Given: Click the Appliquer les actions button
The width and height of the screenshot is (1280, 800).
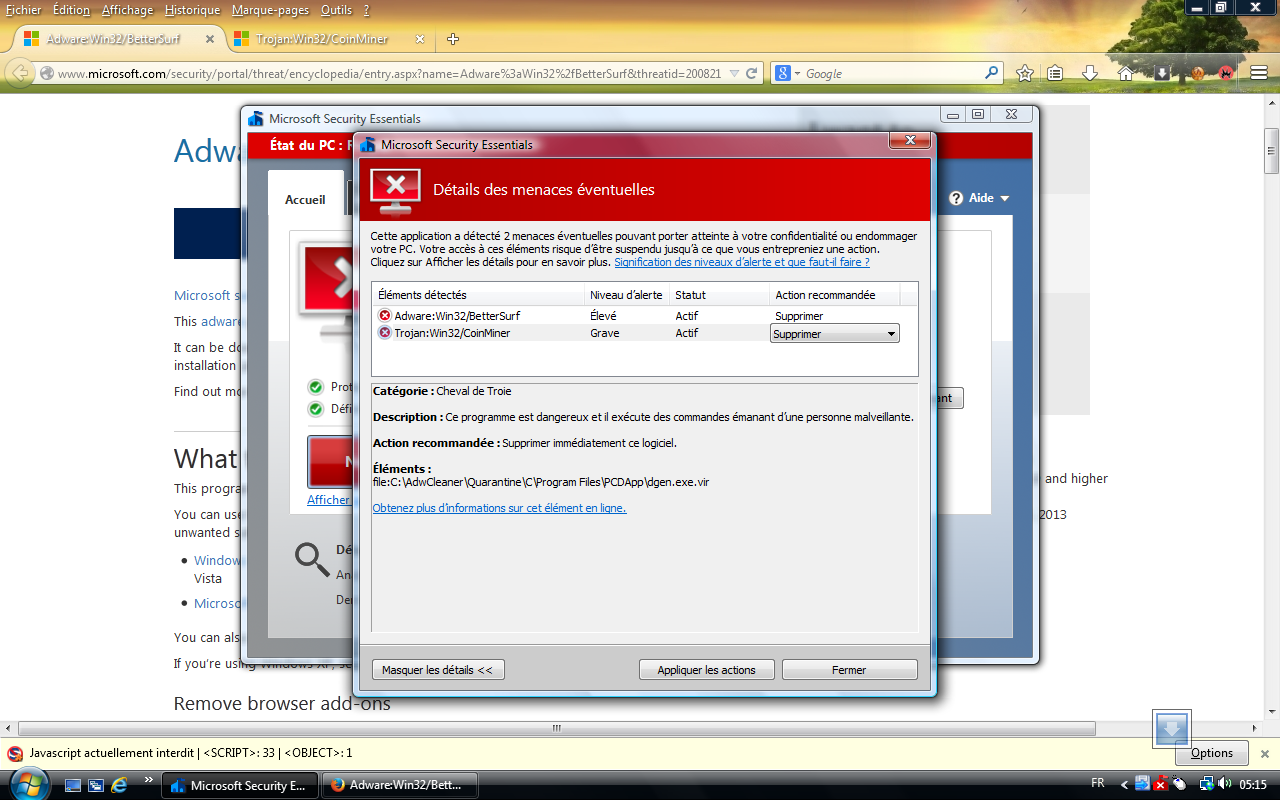Looking at the screenshot, I should pos(706,670).
